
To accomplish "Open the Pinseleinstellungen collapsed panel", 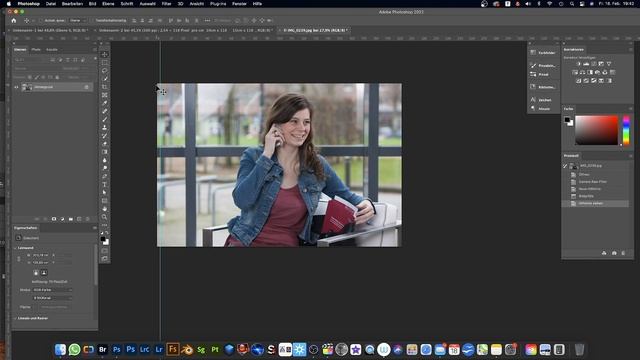I will pos(543,65).
